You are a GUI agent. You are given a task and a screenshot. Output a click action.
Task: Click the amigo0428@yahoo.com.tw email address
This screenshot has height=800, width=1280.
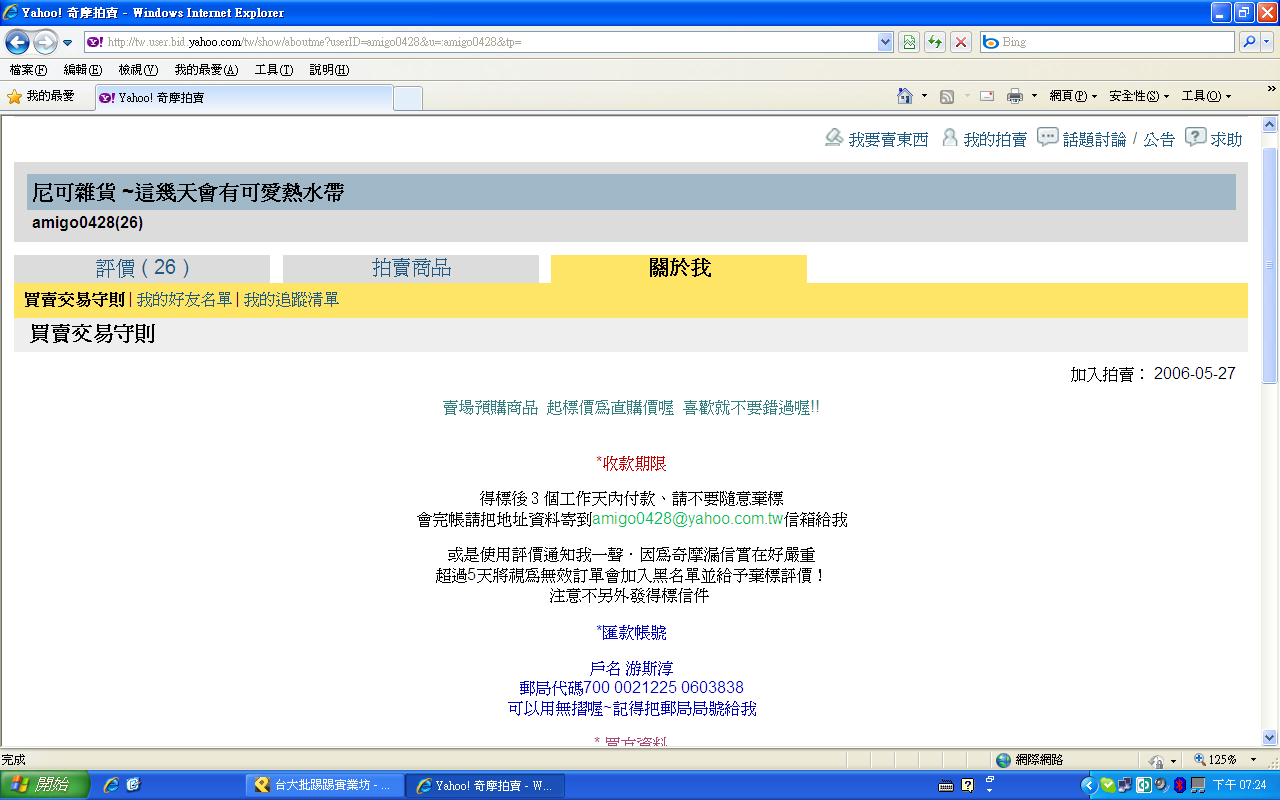tap(688, 519)
